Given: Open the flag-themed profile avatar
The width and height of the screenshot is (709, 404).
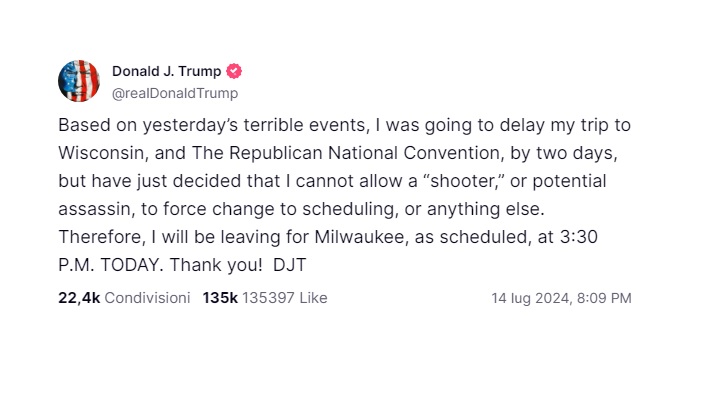Looking at the screenshot, I should tap(79, 81).
